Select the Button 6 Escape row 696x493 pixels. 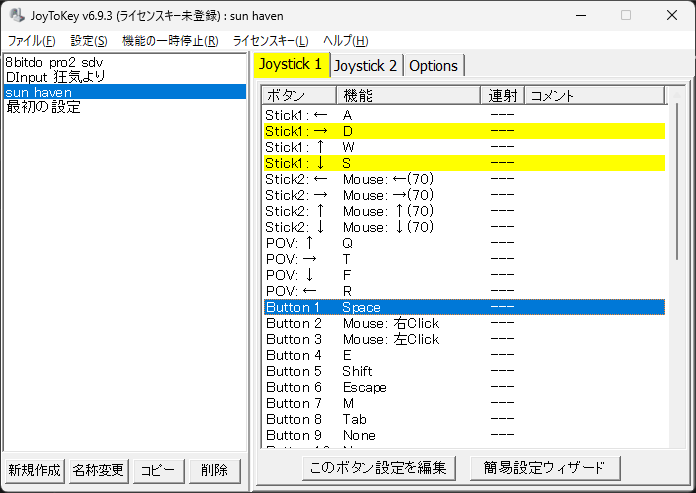coord(464,387)
